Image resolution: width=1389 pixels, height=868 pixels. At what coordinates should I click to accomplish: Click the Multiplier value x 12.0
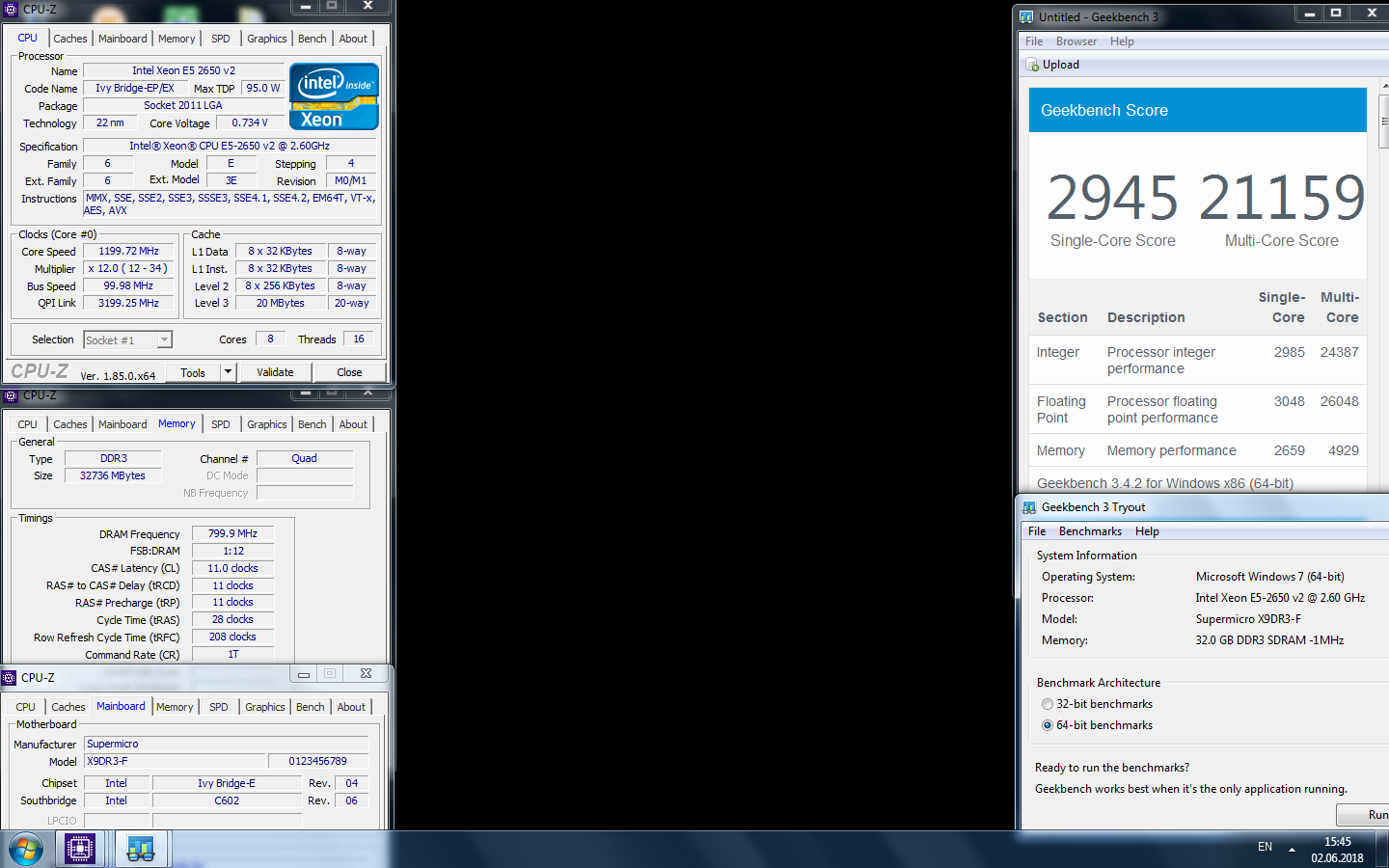coord(128,268)
